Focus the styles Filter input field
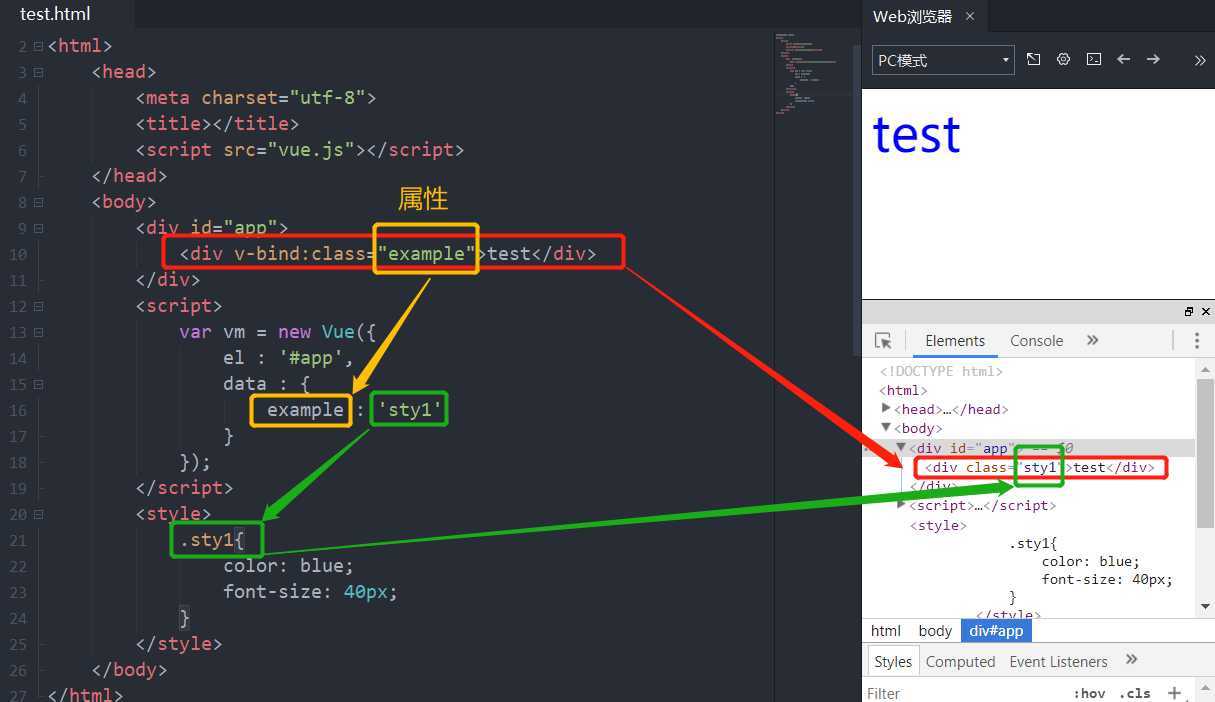1215x702 pixels. [964, 693]
